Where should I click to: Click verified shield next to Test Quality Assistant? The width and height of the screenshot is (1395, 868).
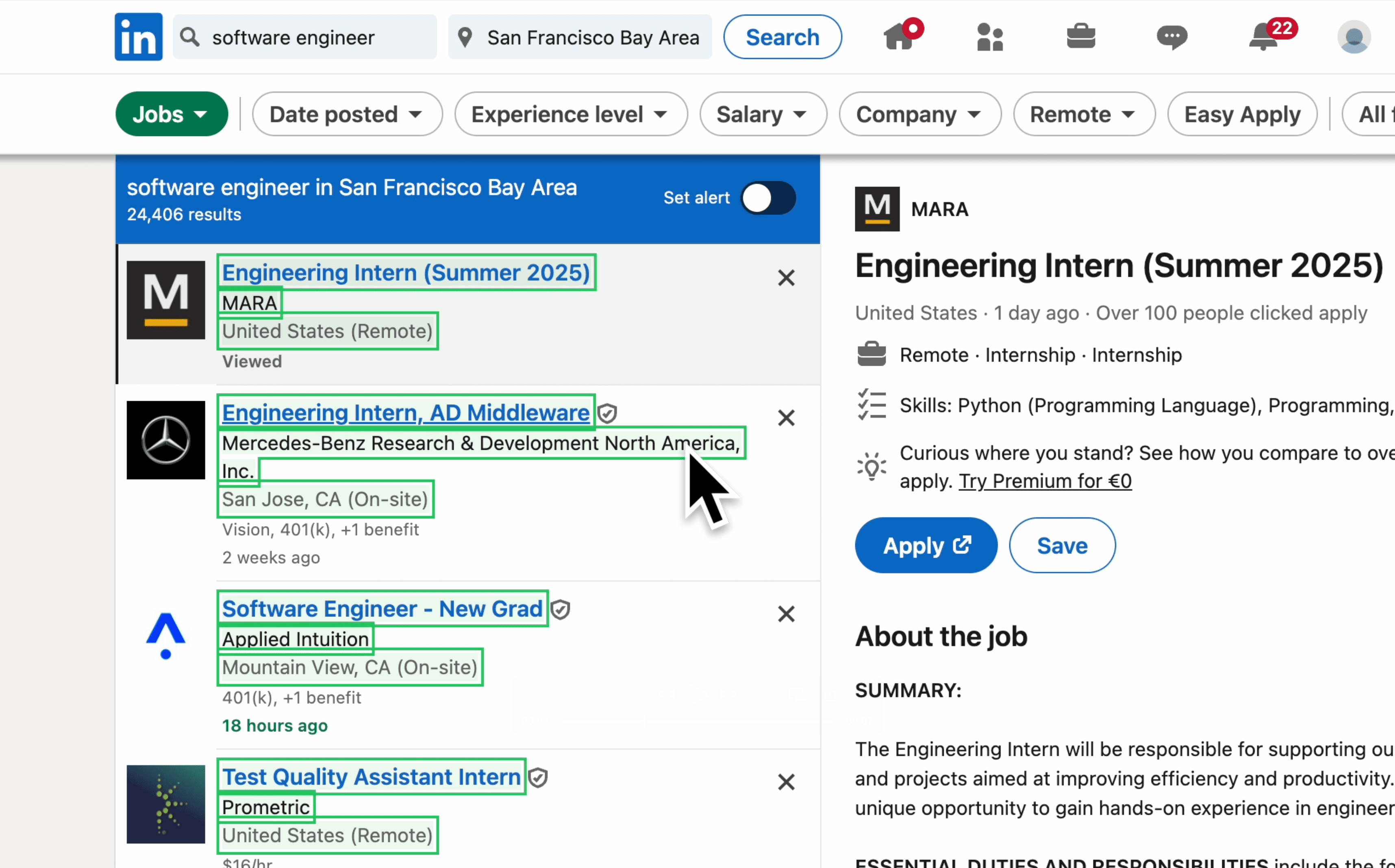click(538, 778)
